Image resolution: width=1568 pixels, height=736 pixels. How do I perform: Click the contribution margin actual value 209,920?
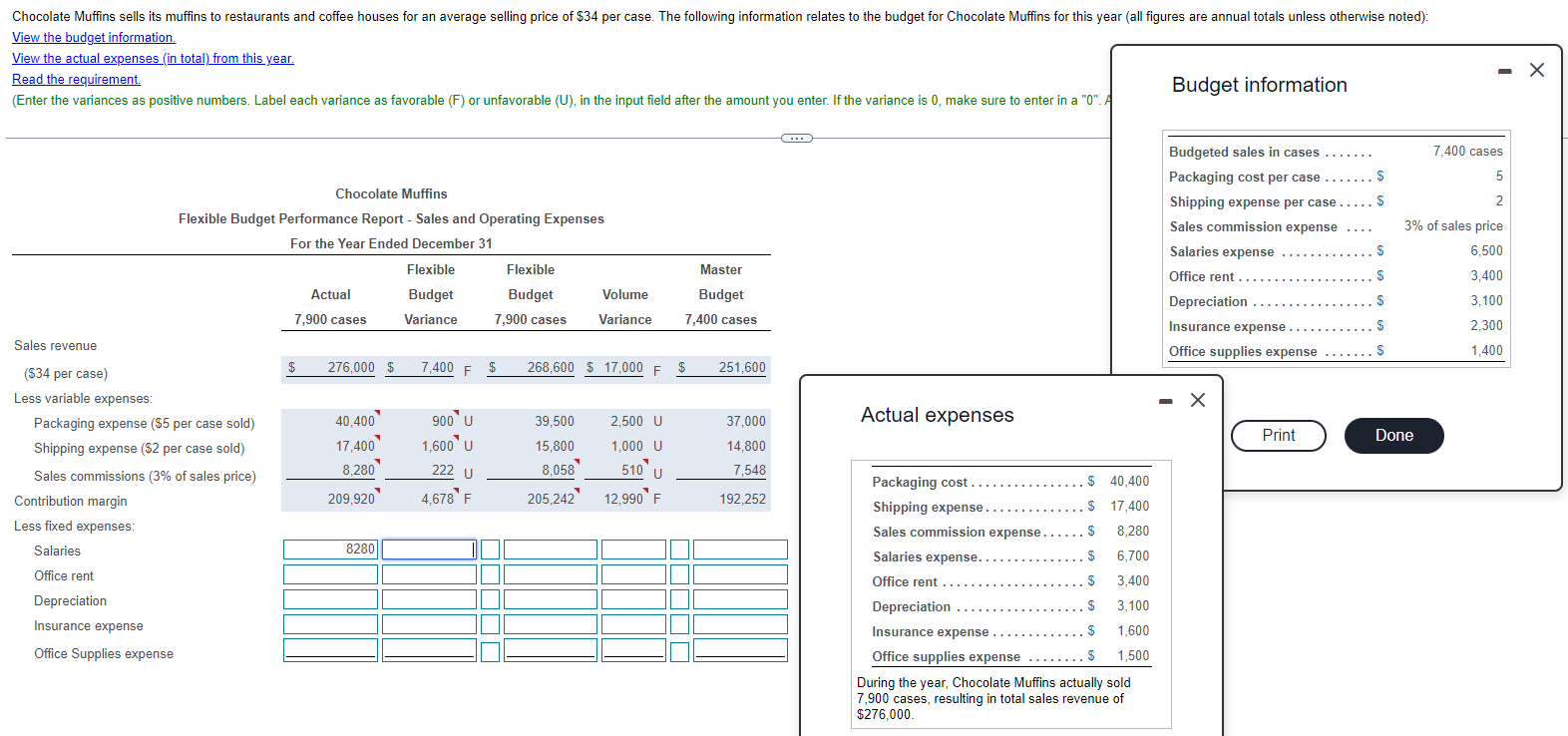coord(351,499)
